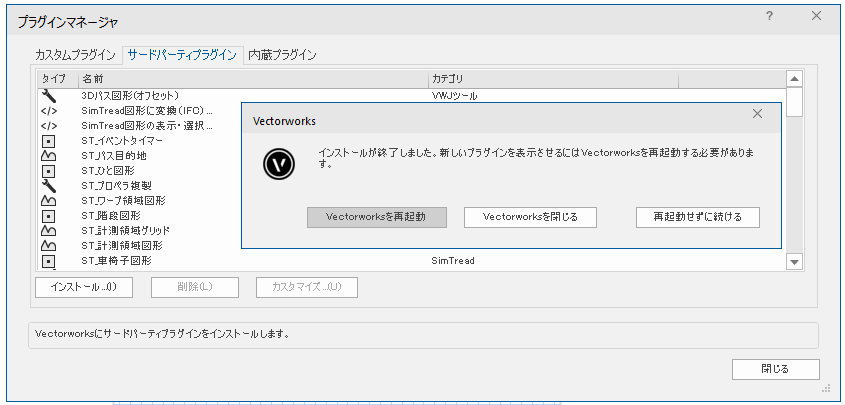
Task: Click the 削除 button
Action: 195,287
